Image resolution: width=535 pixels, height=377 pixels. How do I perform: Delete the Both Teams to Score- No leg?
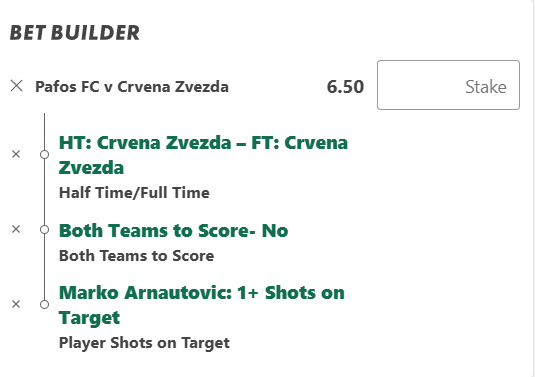(16, 229)
